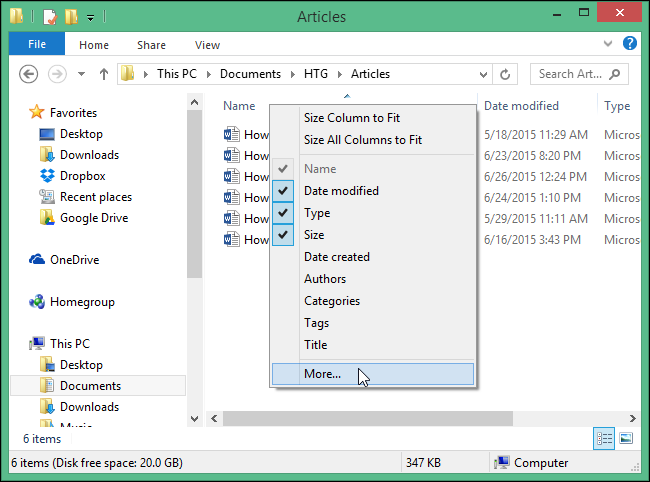Switch to the Home ribbon tab
Screen dimensions: 650x482
point(94,45)
